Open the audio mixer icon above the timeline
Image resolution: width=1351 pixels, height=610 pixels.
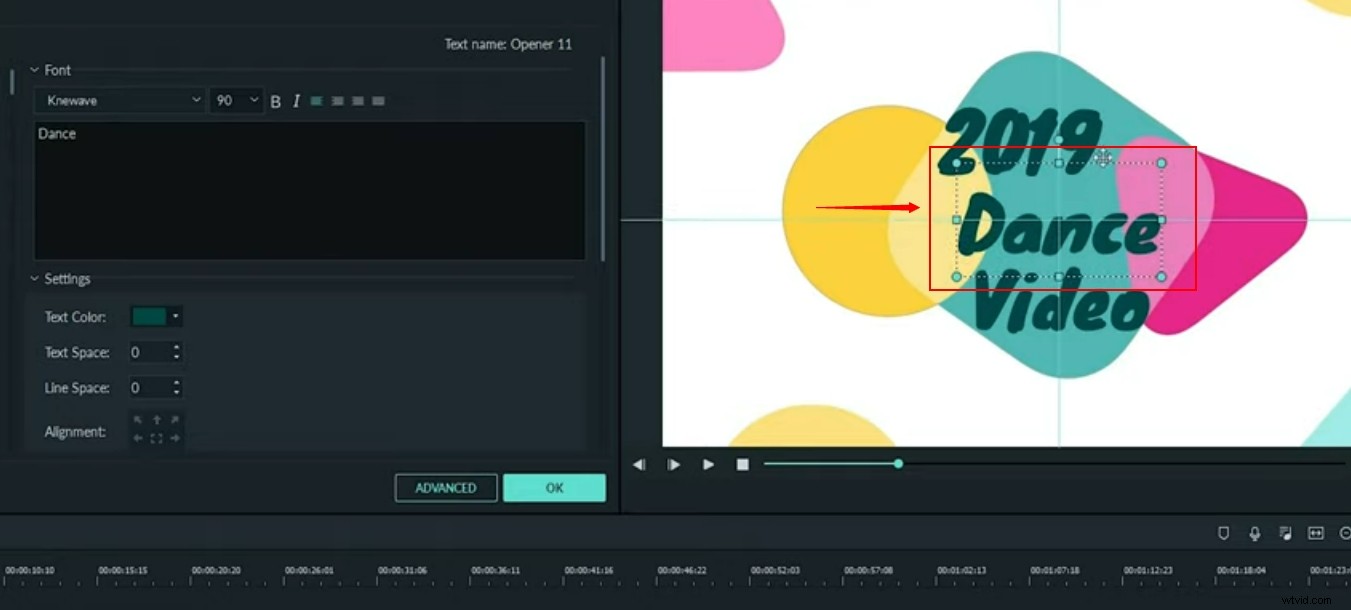click(x=1285, y=533)
